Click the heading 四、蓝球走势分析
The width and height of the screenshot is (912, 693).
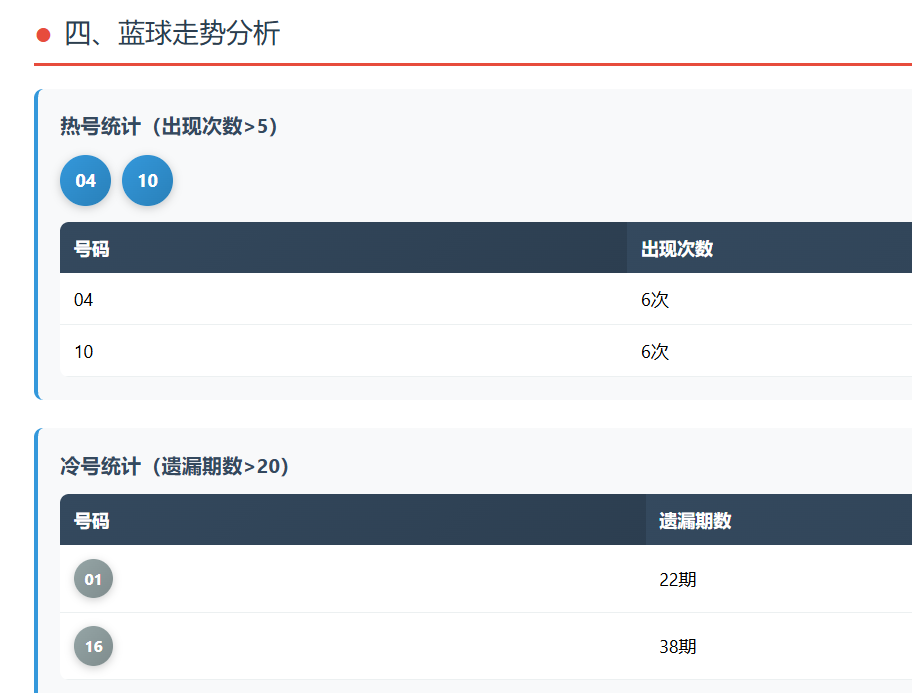tap(172, 34)
